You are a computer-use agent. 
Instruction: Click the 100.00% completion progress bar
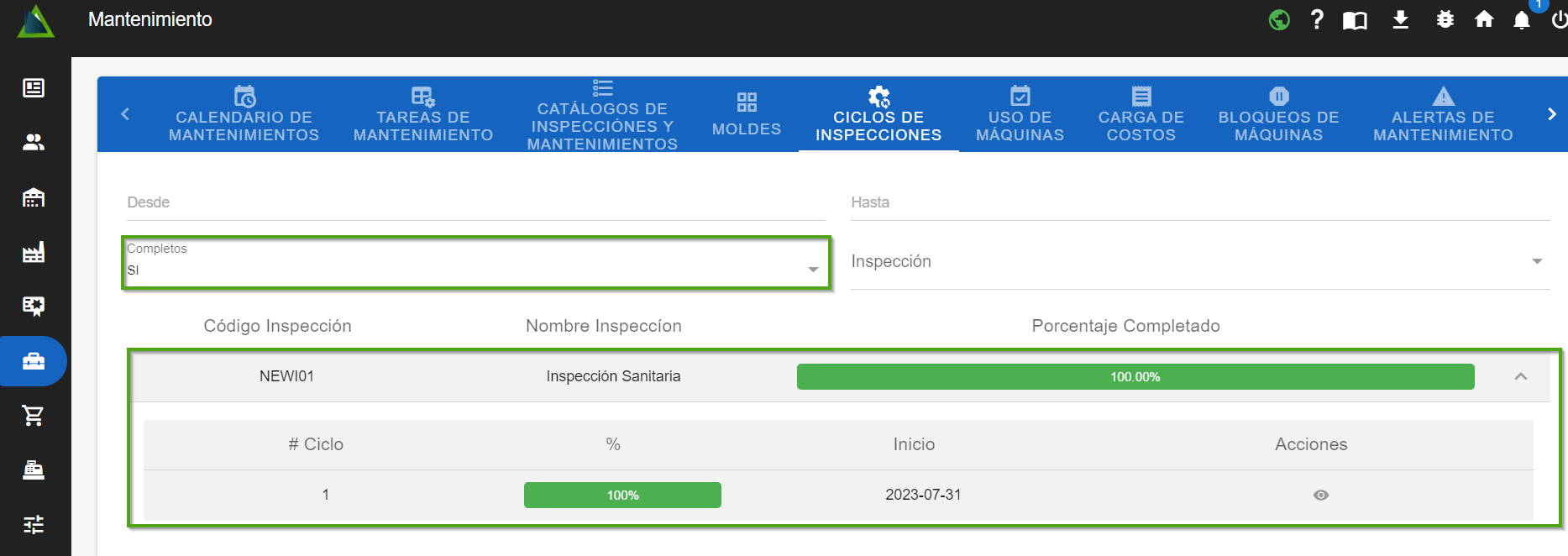(1135, 377)
